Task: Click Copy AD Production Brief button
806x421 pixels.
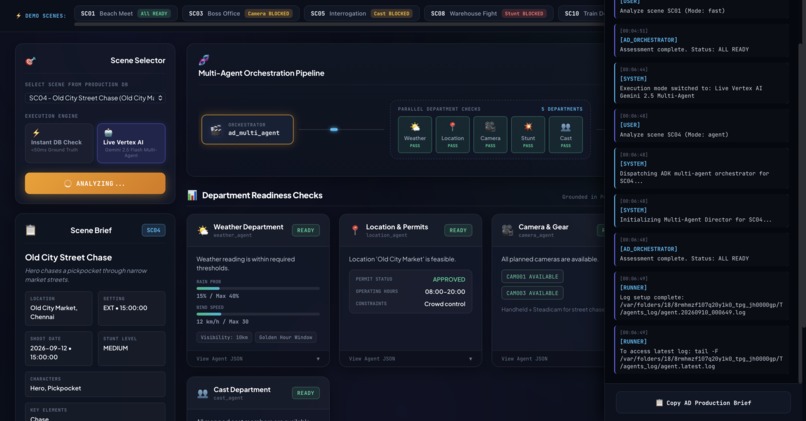Action: (x=703, y=402)
